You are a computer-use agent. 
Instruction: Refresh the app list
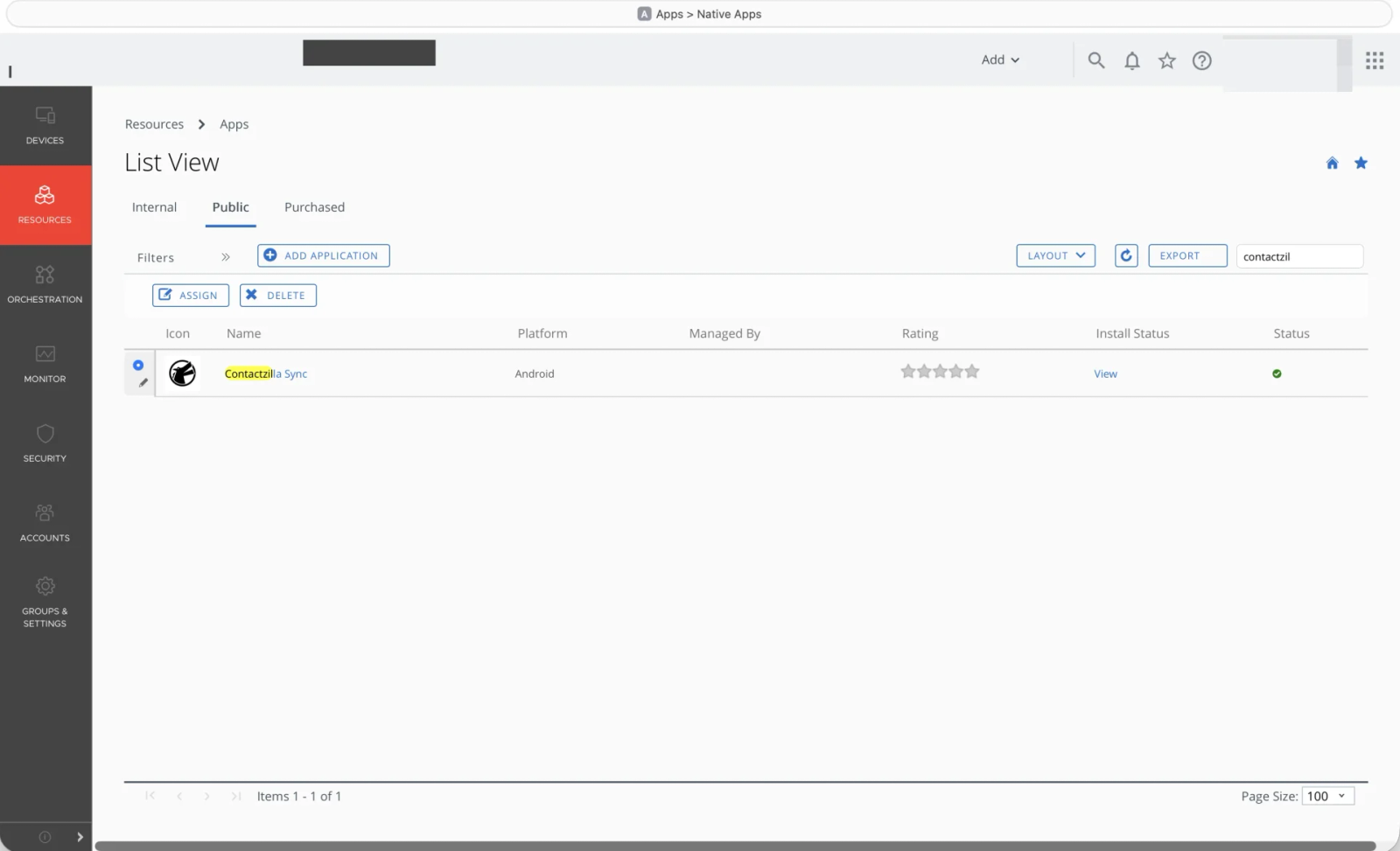1126,255
